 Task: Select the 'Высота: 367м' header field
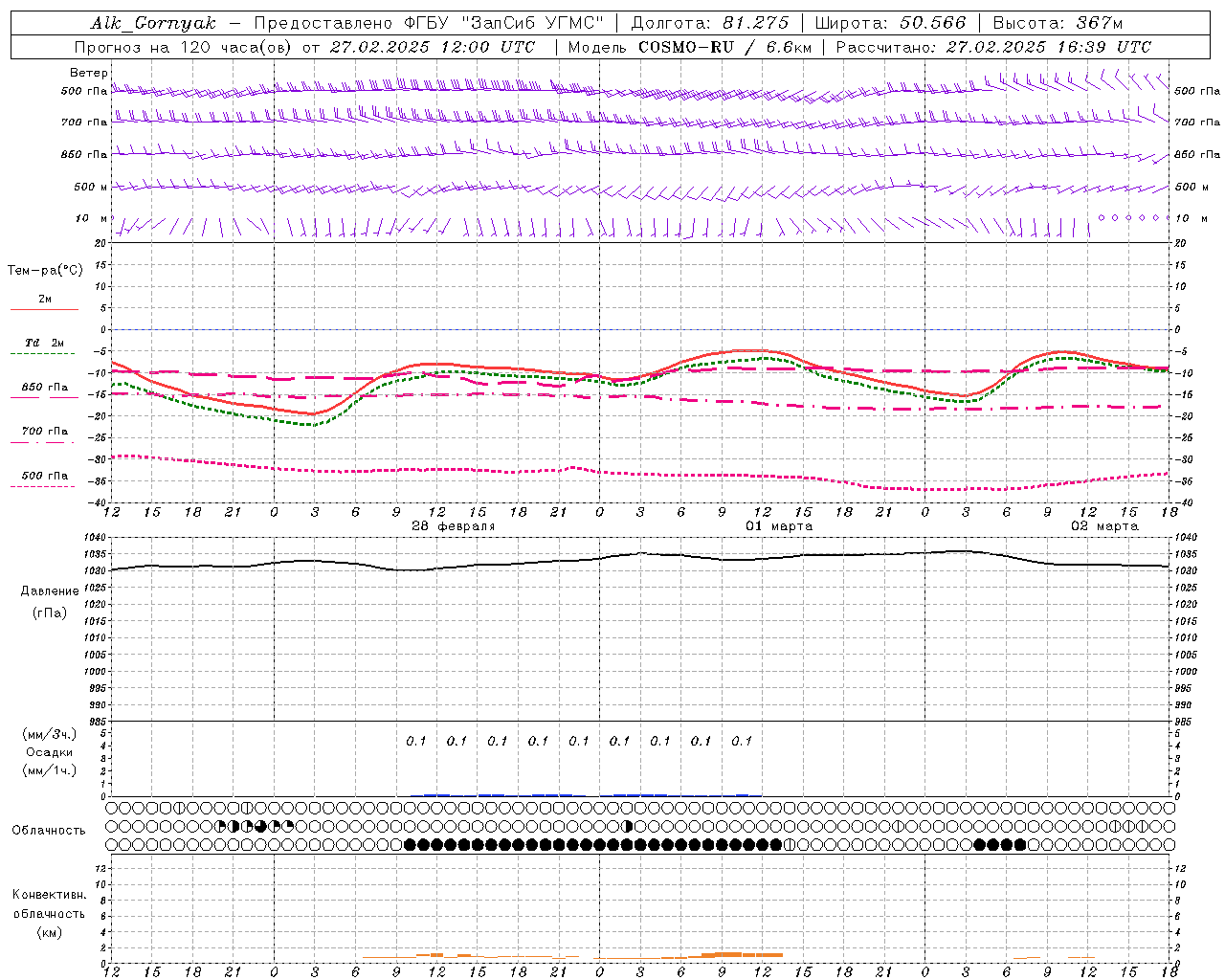pos(1058,23)
